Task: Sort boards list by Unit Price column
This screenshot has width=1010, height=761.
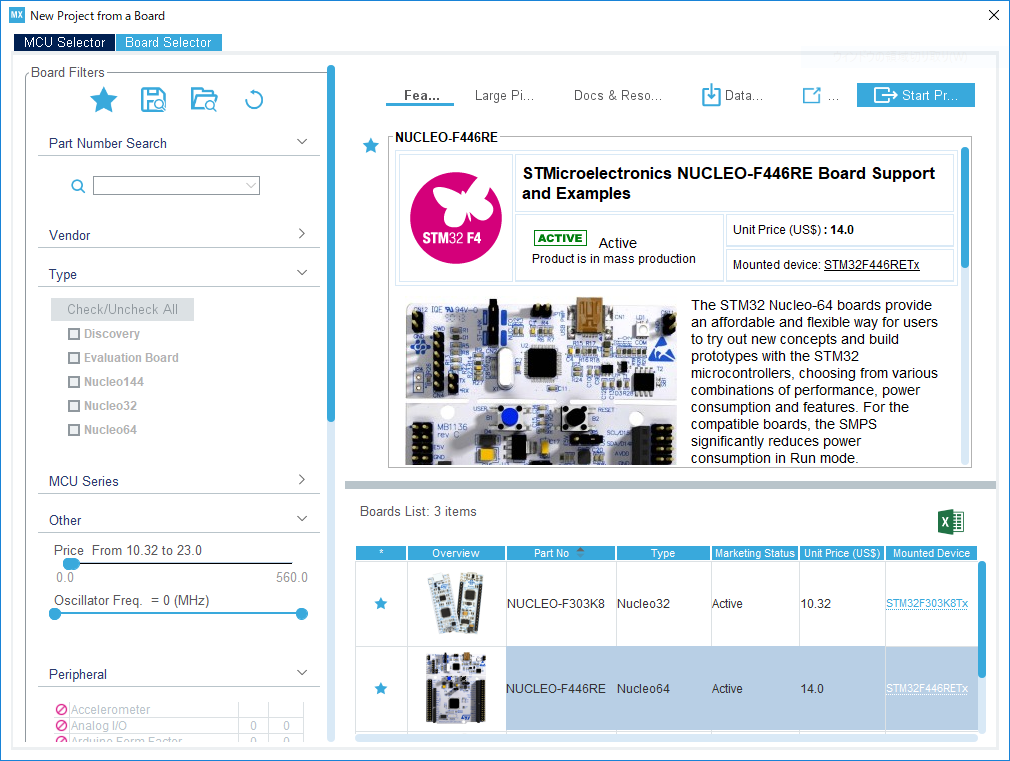Action: pyautogui.click(x=842, y=553)
